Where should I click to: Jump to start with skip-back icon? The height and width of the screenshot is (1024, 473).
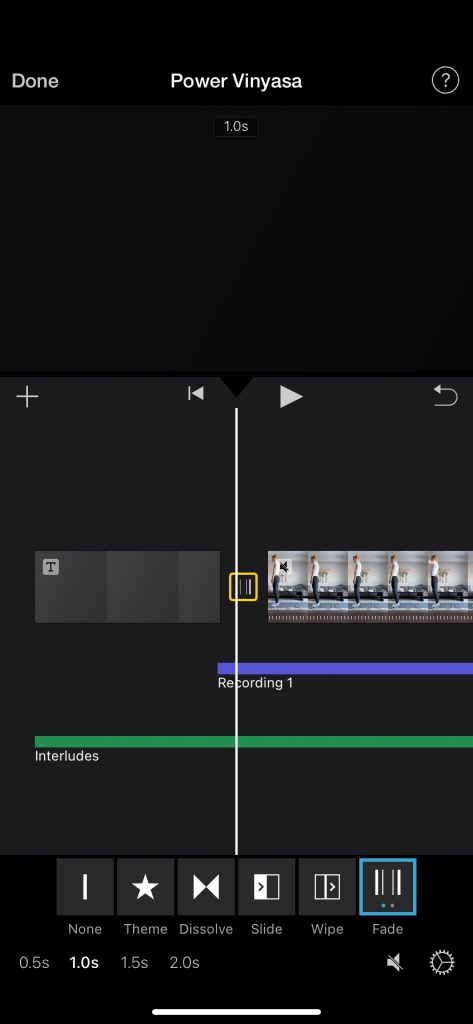(x=195, y=393)
